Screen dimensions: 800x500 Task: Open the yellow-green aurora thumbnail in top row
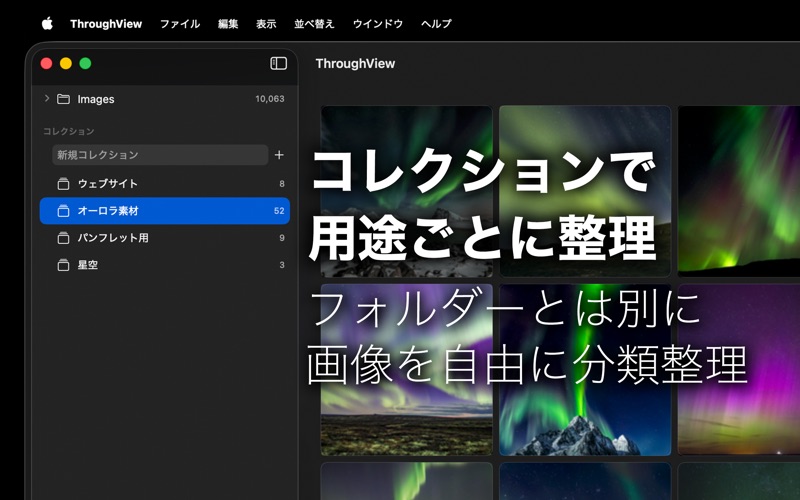click(x=585, y=191)
